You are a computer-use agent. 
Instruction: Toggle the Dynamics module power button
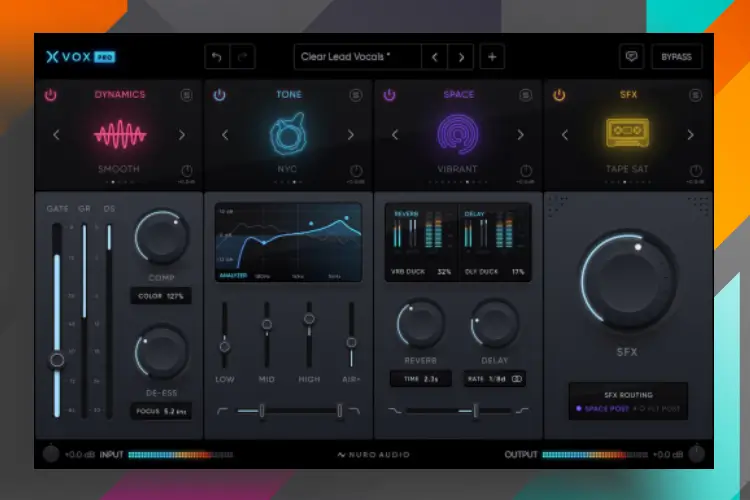[x=50, y=95]
